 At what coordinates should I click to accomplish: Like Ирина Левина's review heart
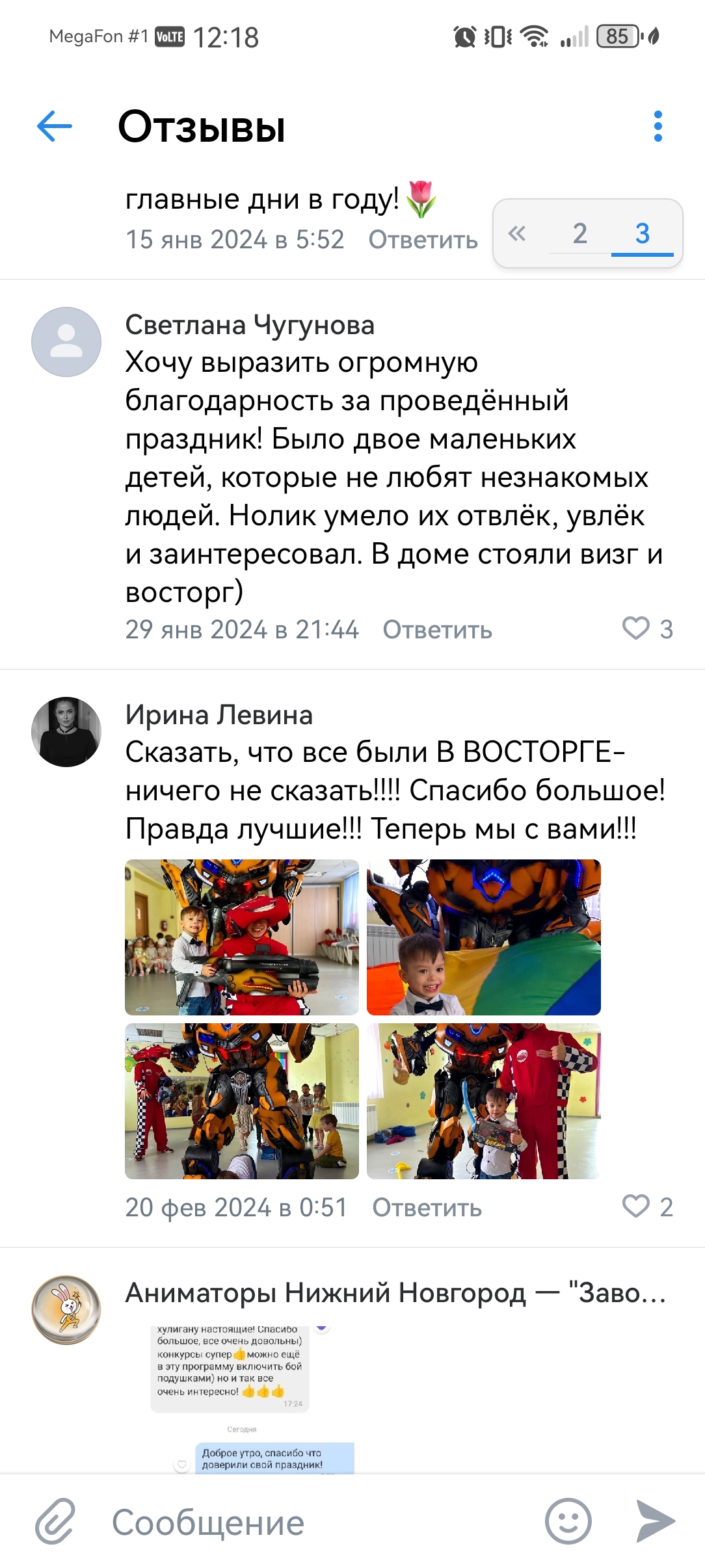(x=636, y=1207)
